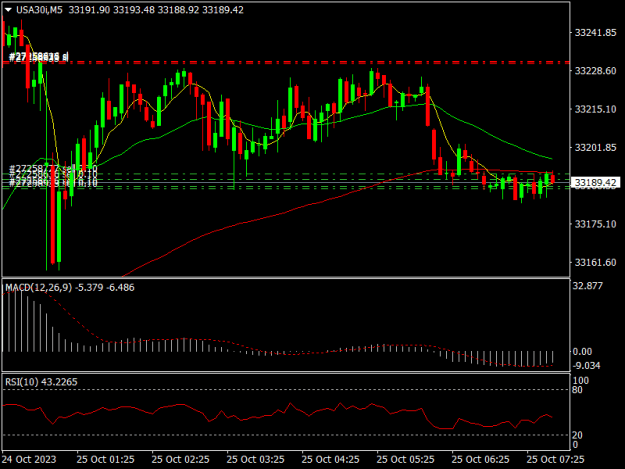This screenshot has height=469, width=625.
Task: Select the OHLC values 33191.90 33193.48 33188.92 33189.42
Action: click(x=156, y=10)
